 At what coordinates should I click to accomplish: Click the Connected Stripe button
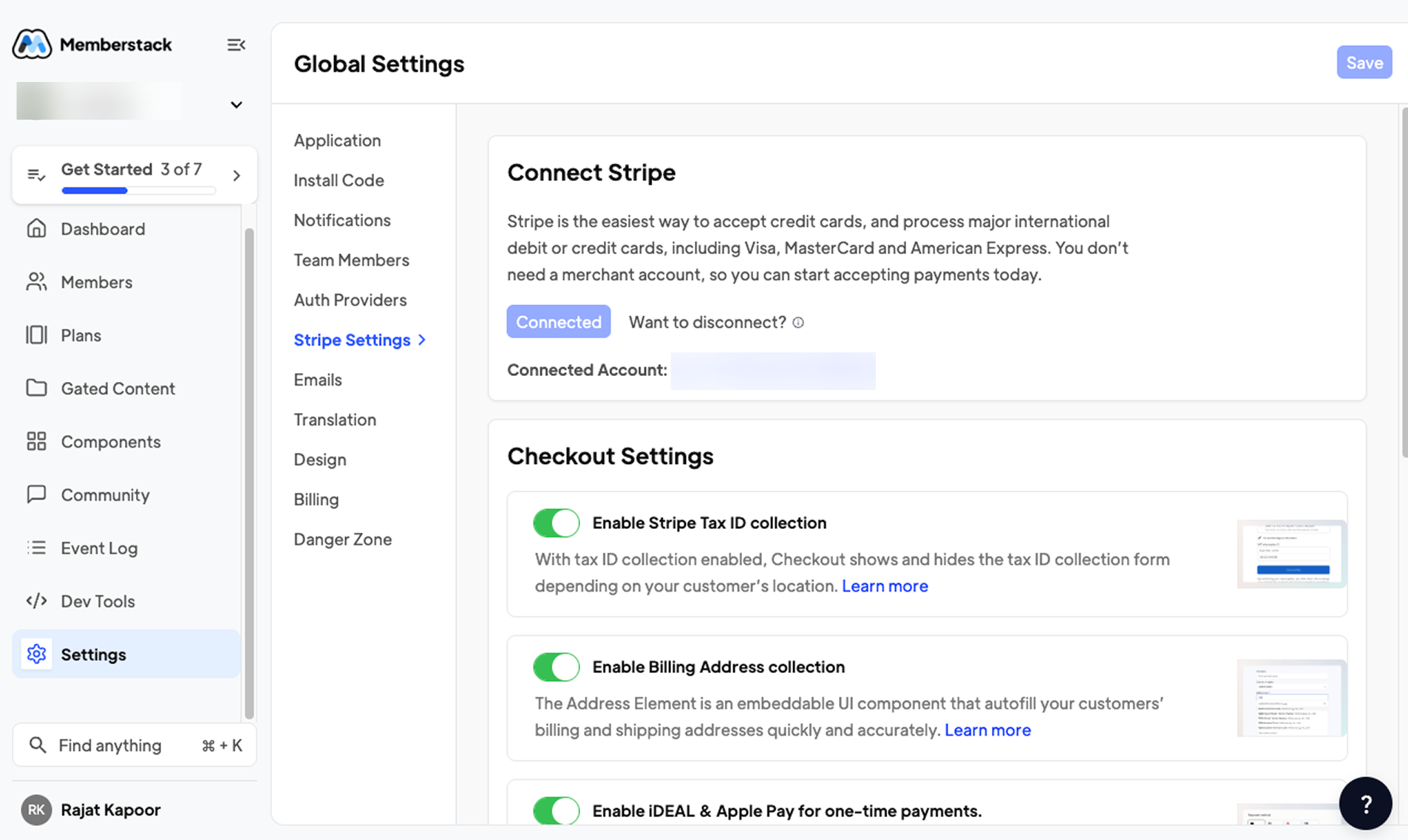click(559, 322)
